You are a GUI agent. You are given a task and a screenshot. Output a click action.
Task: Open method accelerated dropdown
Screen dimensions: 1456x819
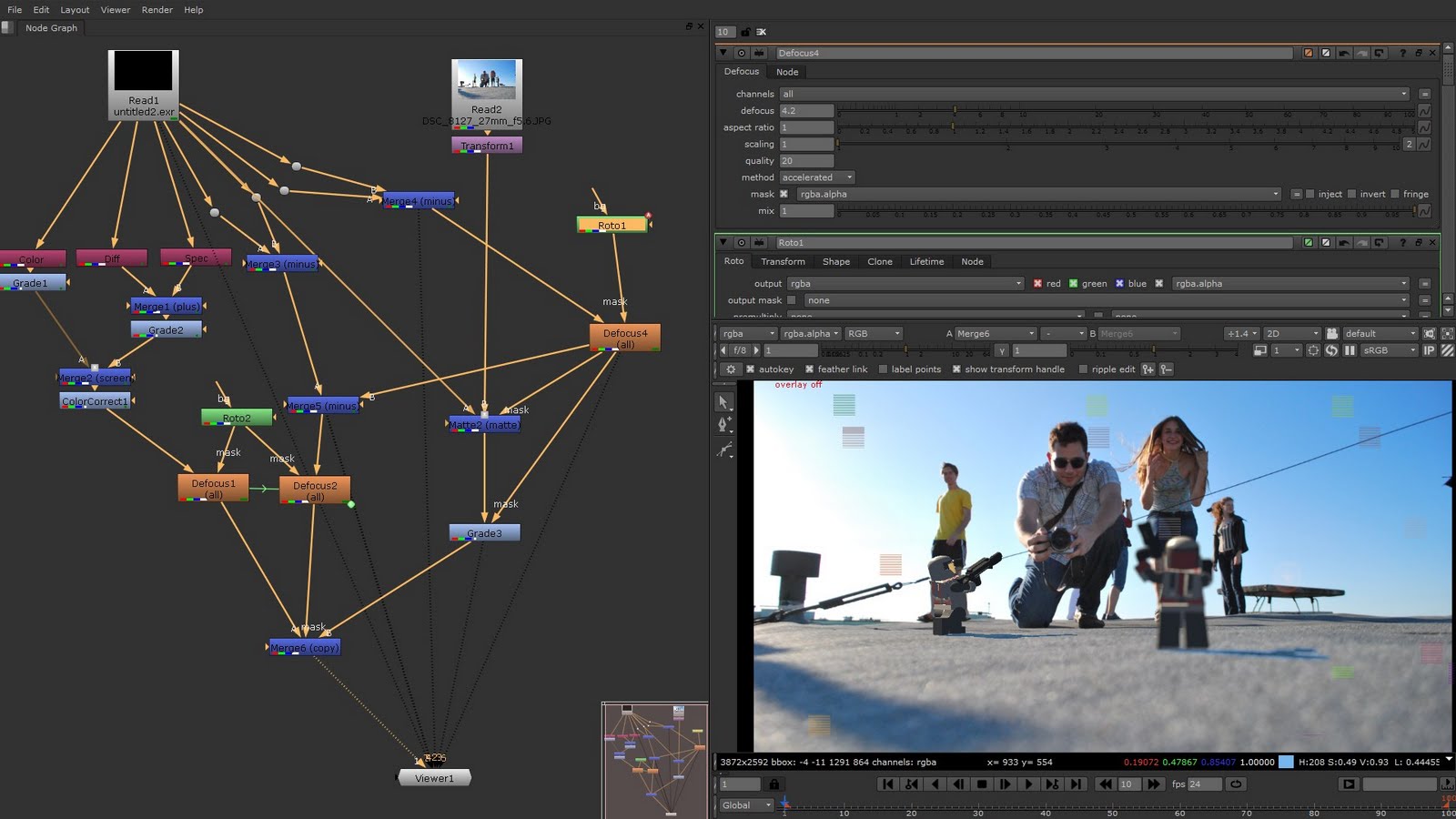pyautogui.click(x=817, y=177)
